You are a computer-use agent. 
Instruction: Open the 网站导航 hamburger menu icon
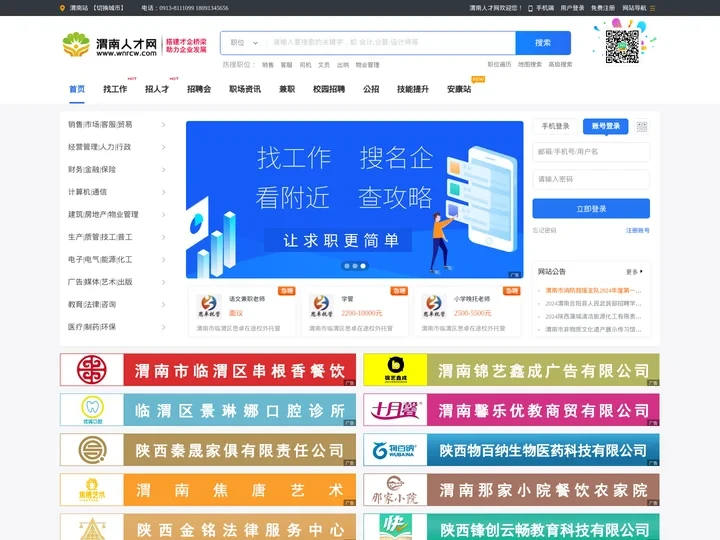pos(652,8)
